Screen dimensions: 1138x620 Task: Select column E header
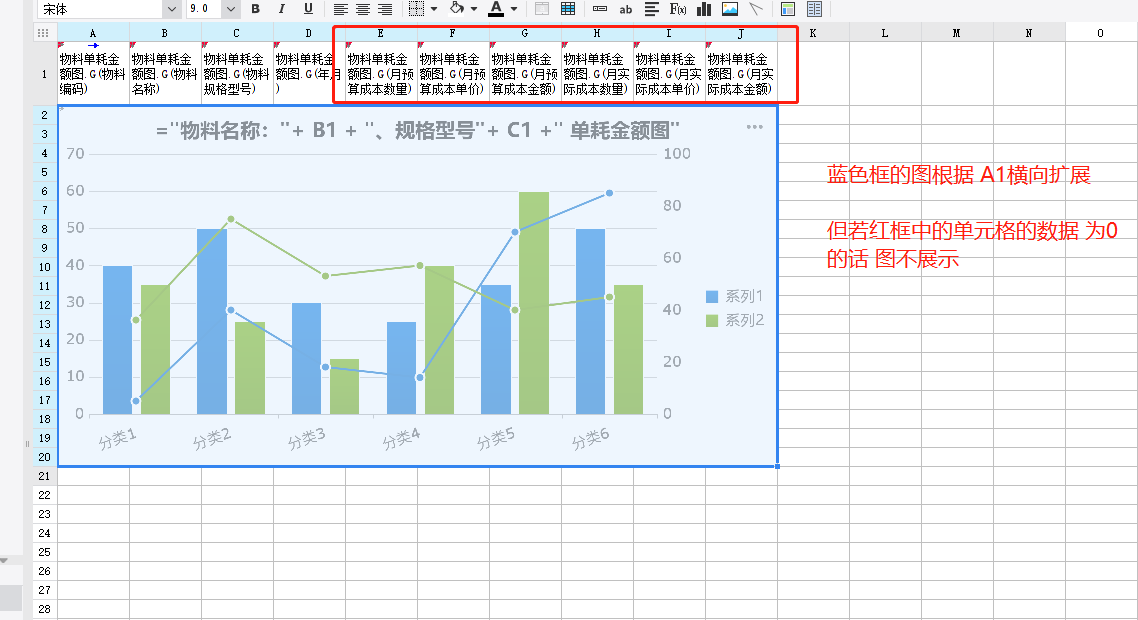pos(381,33)
